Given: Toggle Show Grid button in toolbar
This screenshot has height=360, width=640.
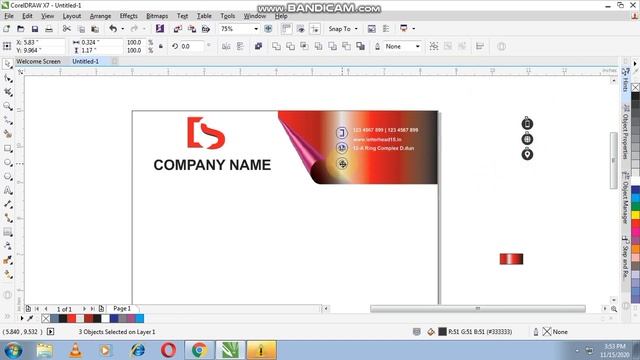Looking at the screenshot, I should click(x=301, y=29).
